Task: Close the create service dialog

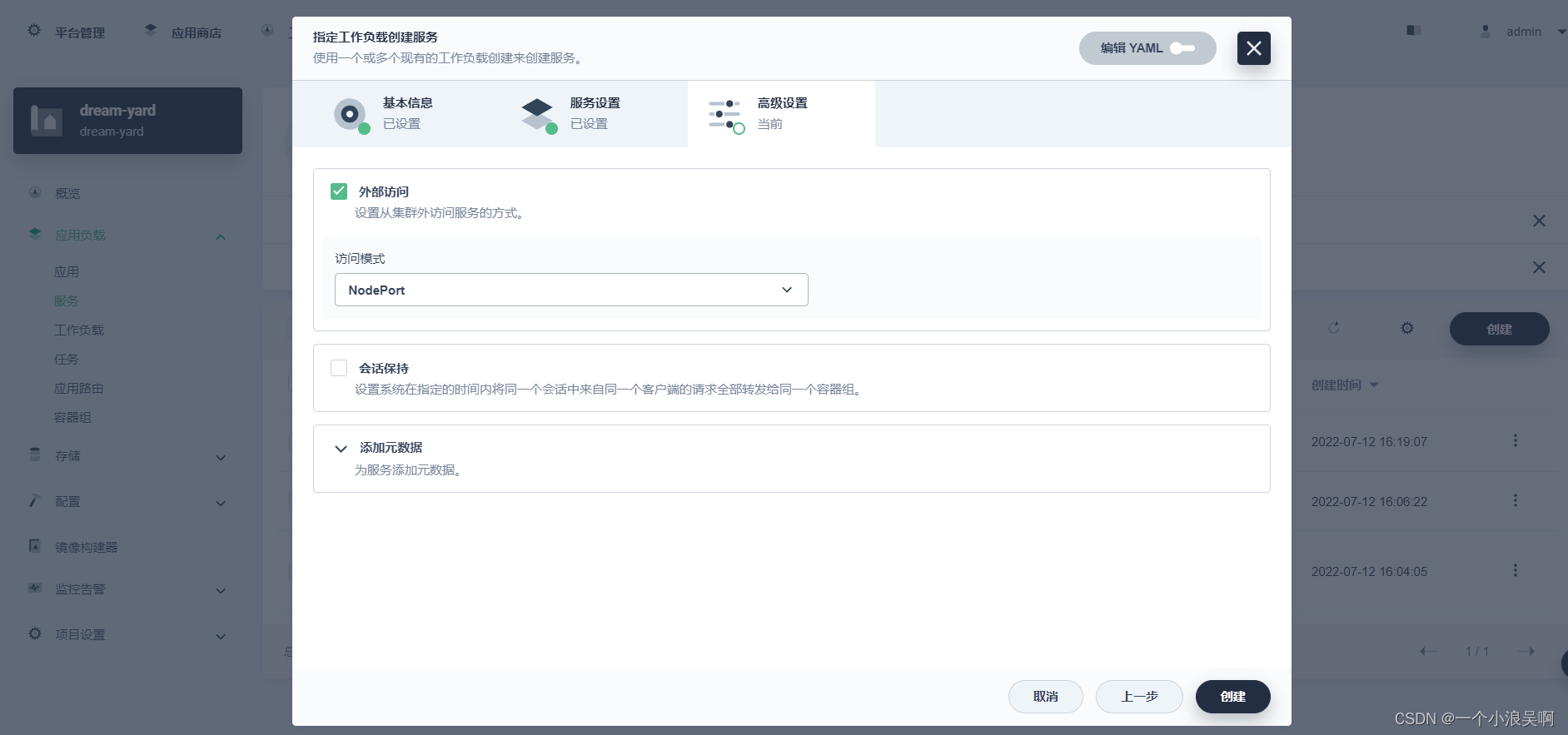Action: click(x=1253, y=48)
